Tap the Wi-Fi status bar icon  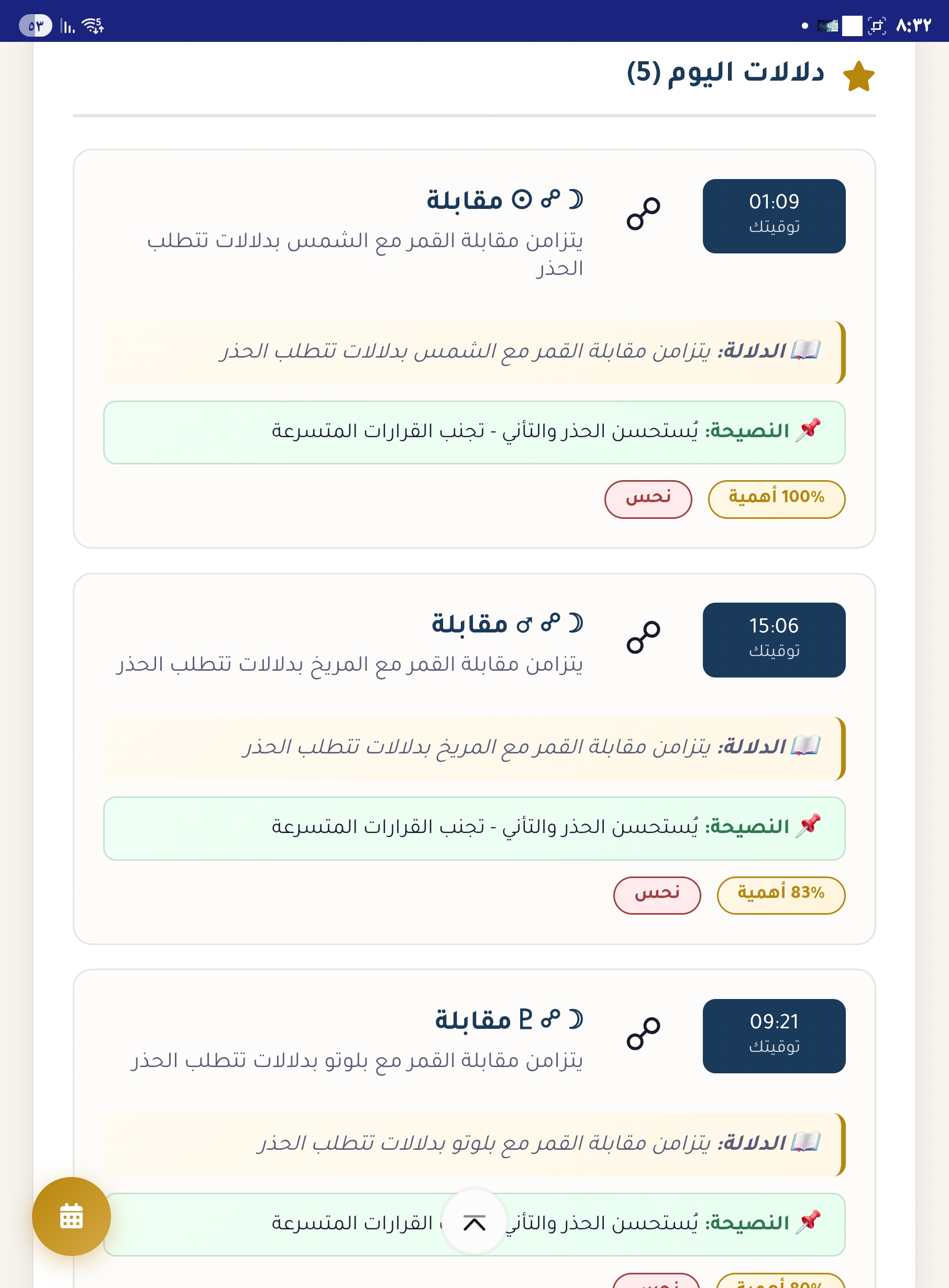[x=93, y=25]
